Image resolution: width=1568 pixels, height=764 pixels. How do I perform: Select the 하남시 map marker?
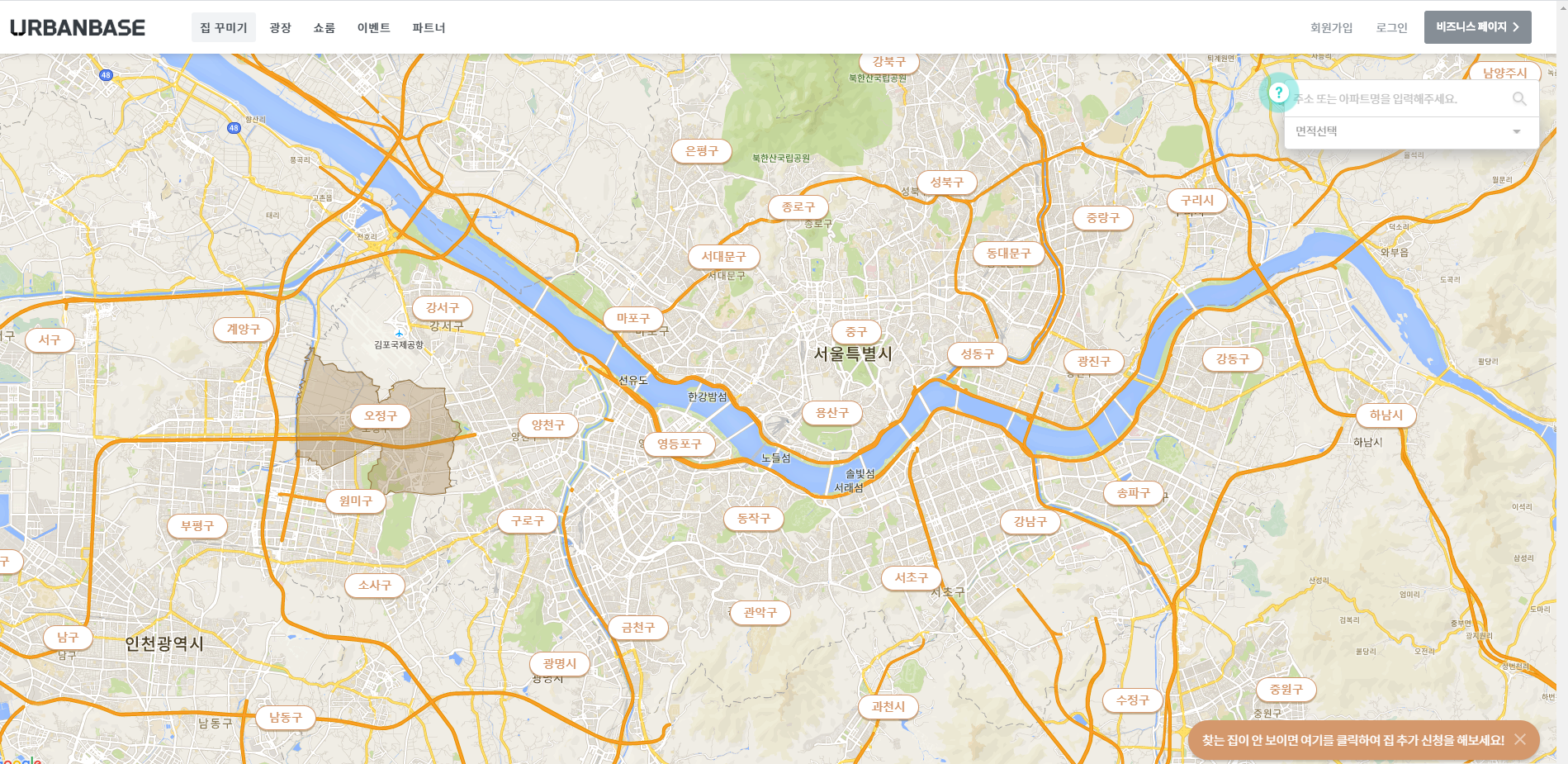click(1386, 415)
